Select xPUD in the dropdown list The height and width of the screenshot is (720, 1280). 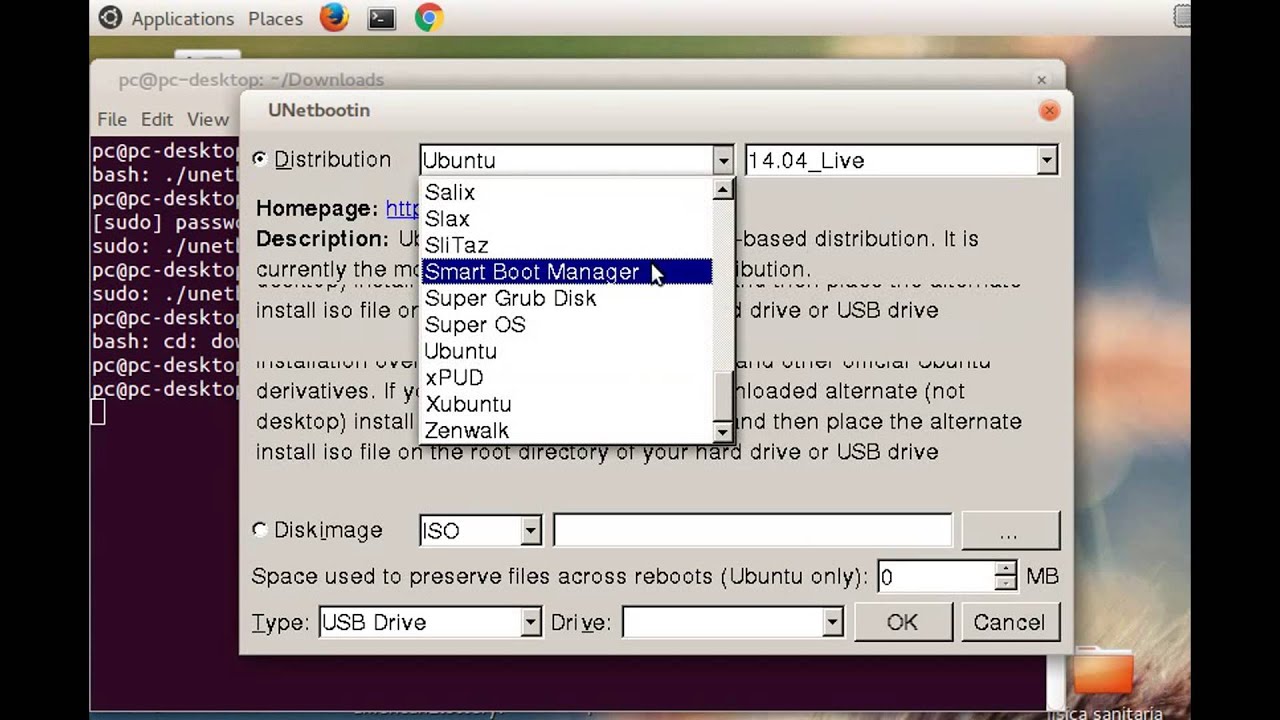567,378
